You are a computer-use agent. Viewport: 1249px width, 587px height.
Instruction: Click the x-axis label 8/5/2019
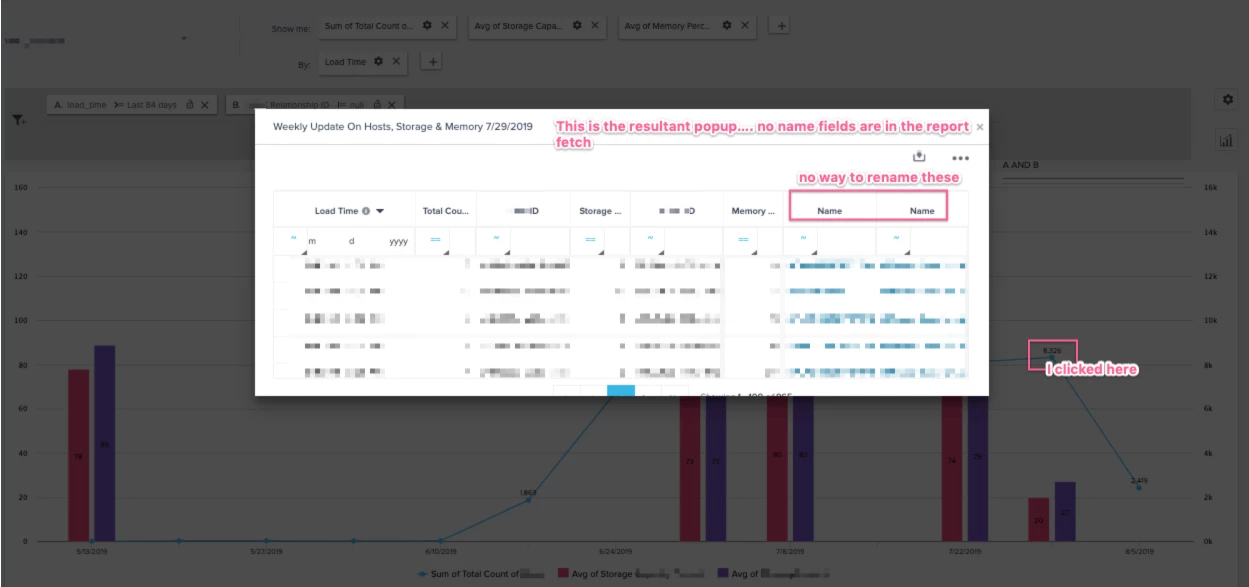1138,551
